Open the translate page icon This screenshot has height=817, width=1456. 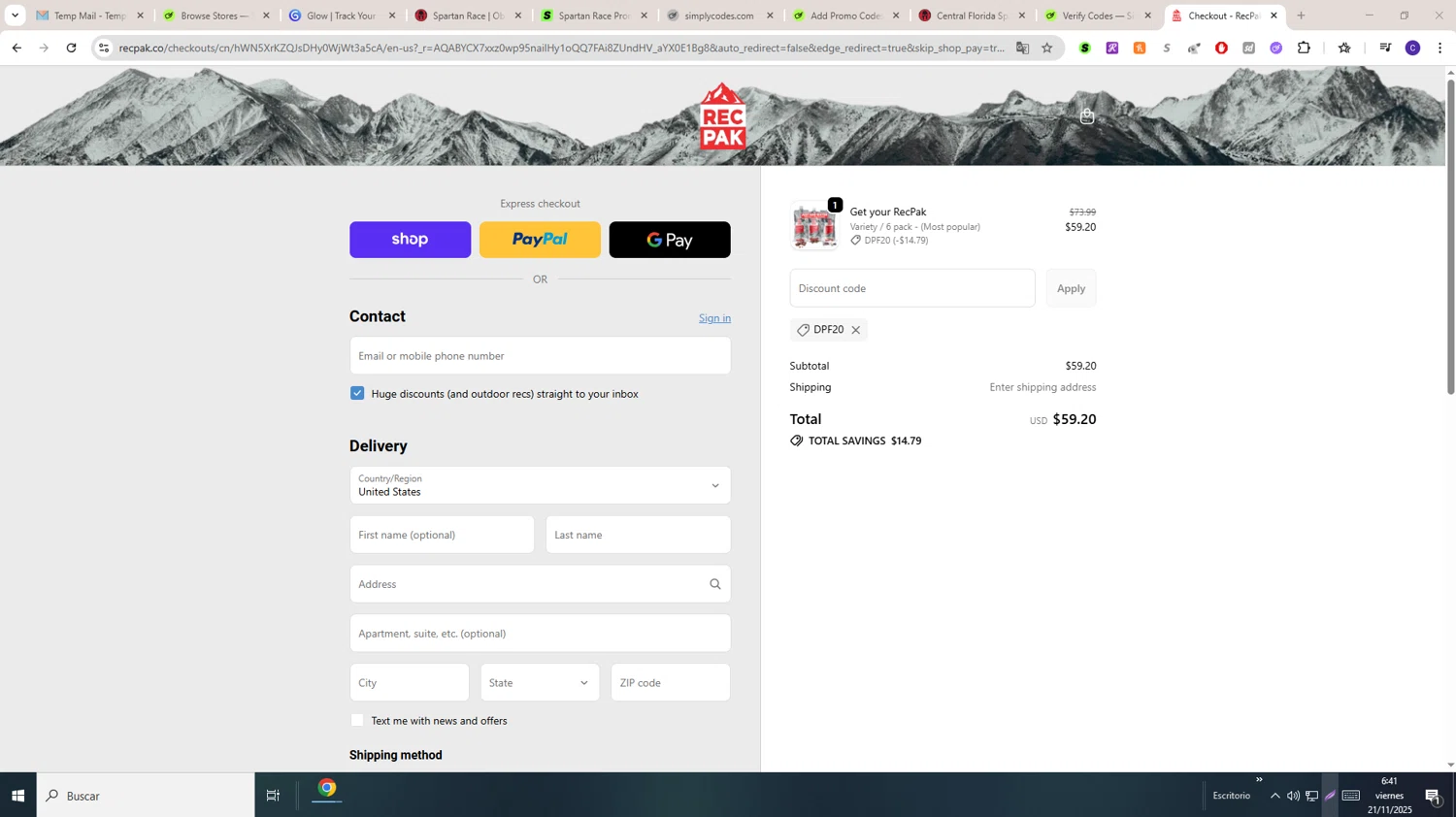coord(1022,48)
